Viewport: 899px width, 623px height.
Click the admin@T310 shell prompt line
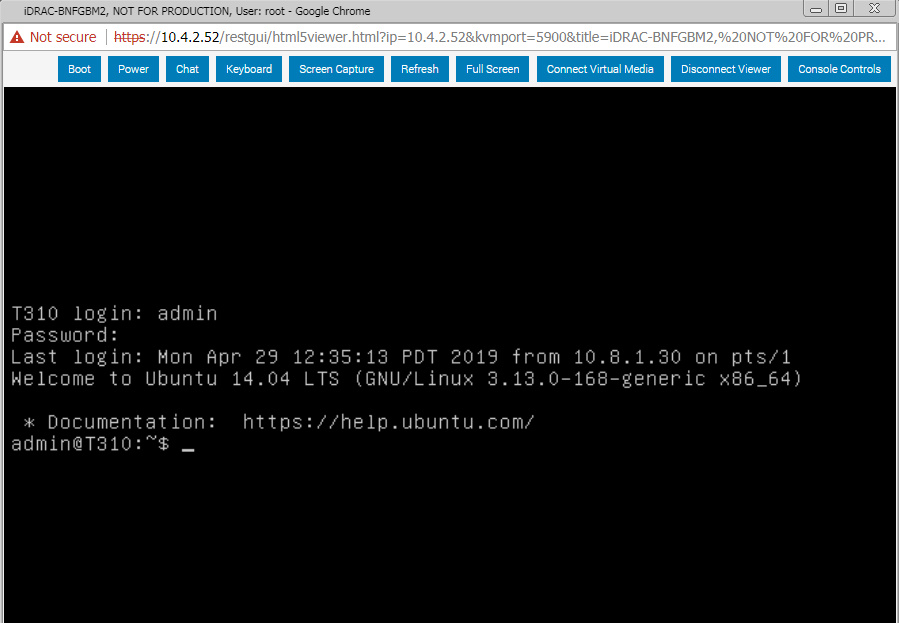coord(103,444)
